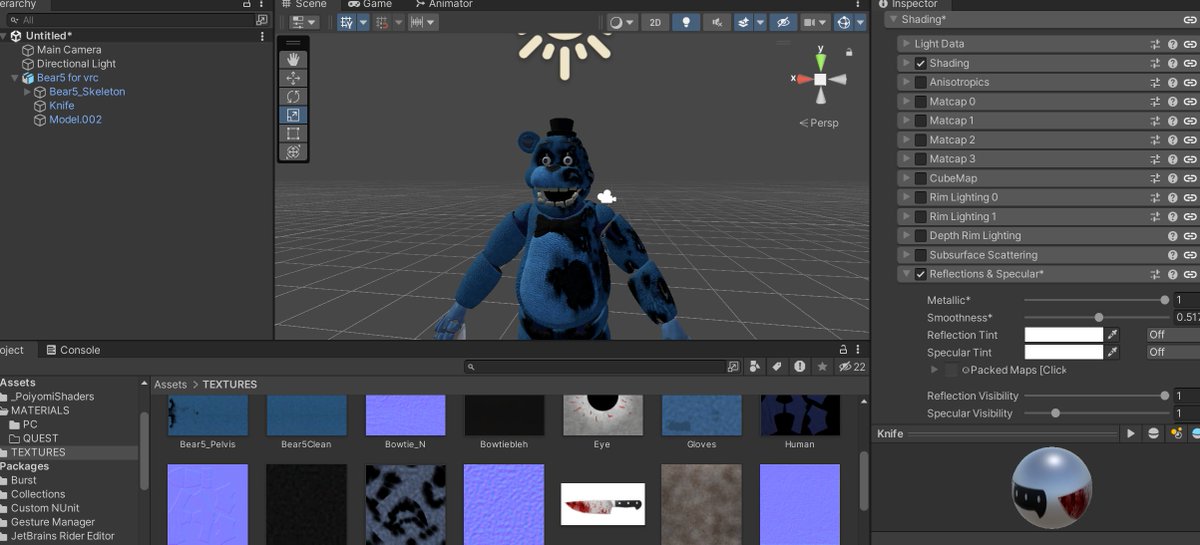Toggle scene audio mute button

pyautogui.click(x=716, y=22)
